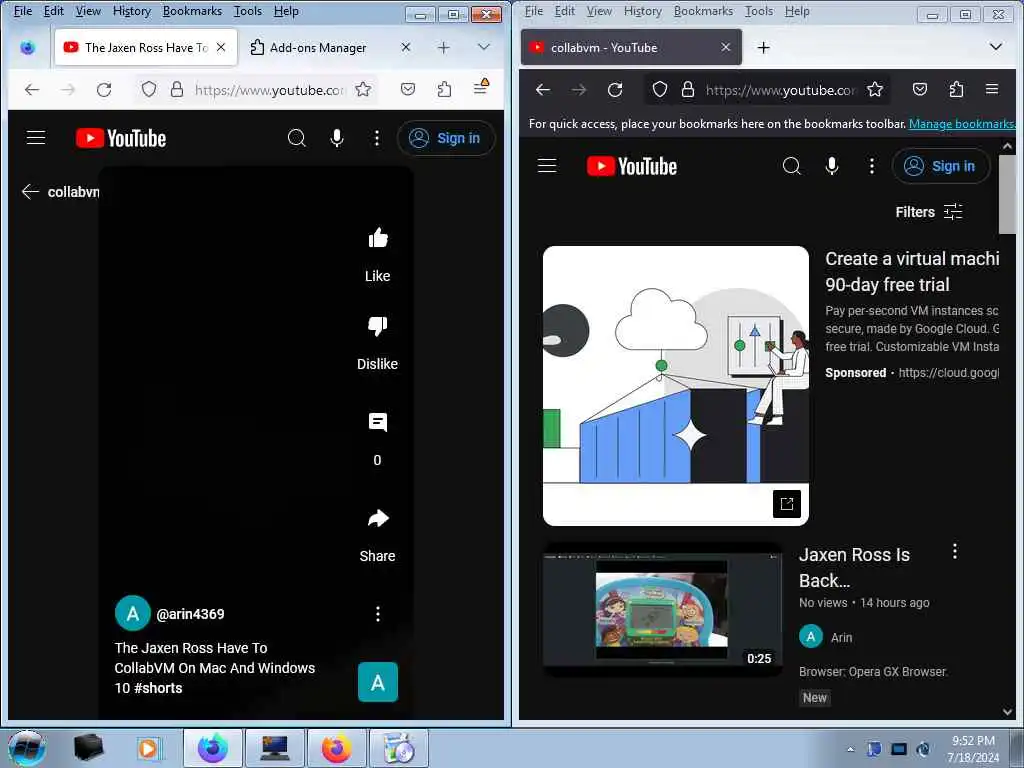
Task: Open YouTube guide menu in left window
Action: 36,138
